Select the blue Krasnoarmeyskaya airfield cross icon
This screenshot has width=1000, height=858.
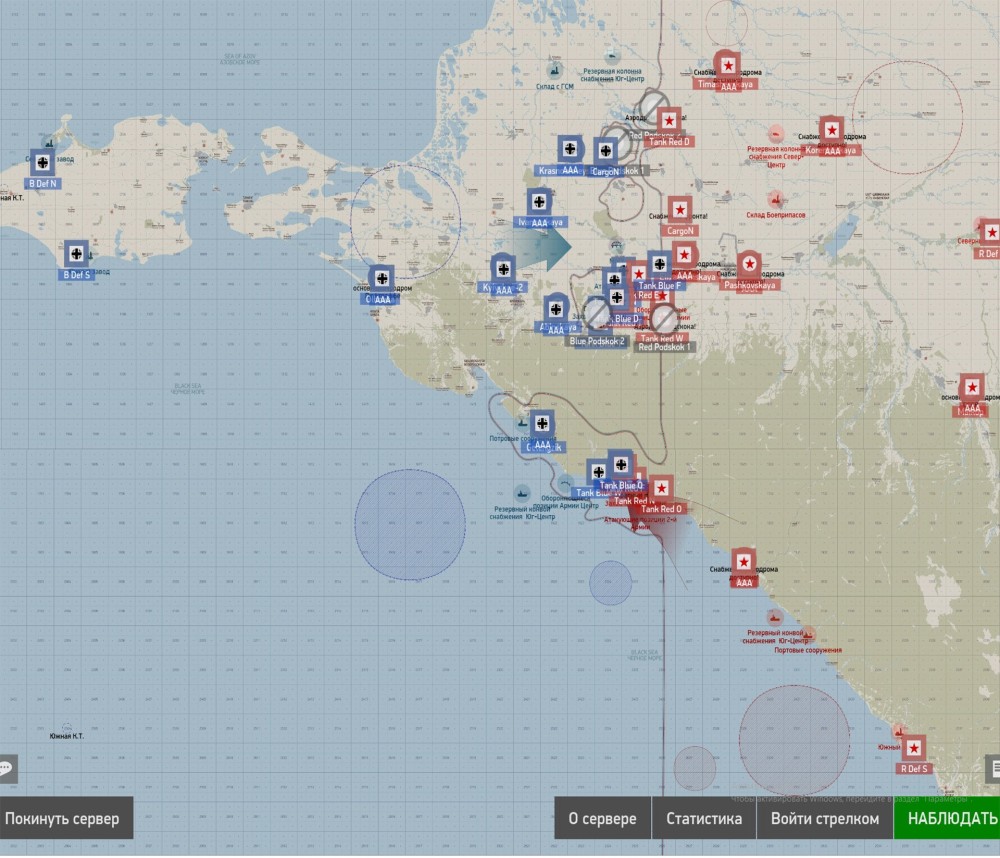570,149
